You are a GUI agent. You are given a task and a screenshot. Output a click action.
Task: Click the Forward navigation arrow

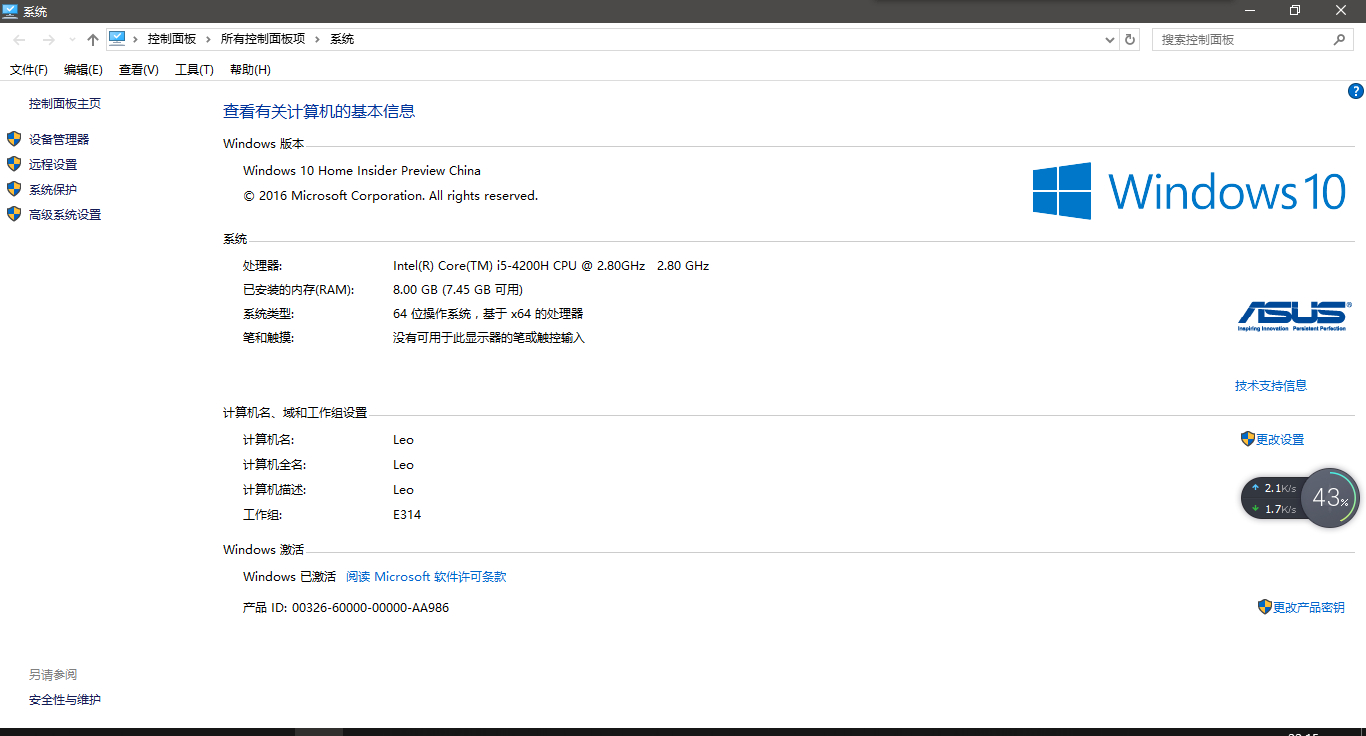coord(48,39)
